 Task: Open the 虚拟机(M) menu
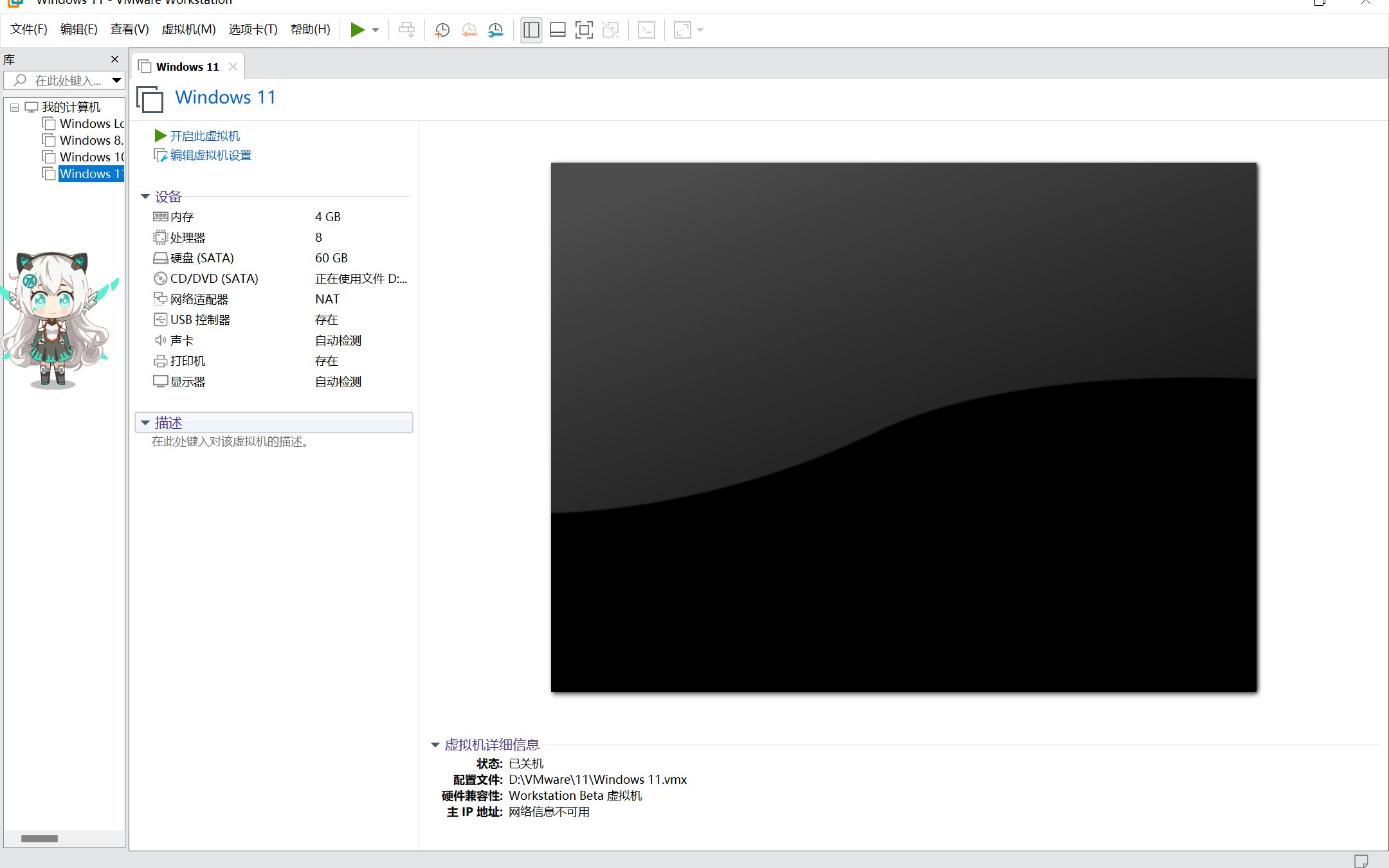188,30
